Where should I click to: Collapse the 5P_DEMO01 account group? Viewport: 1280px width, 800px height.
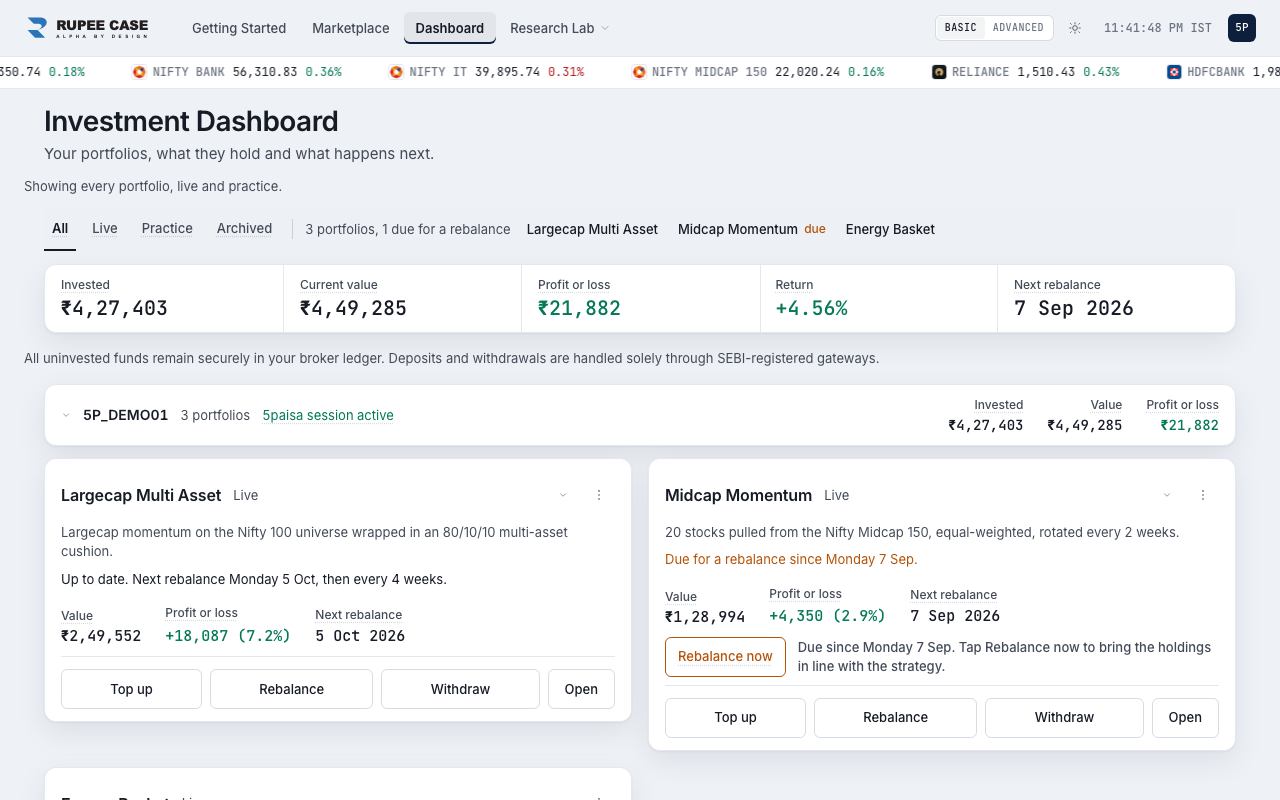[66, 415]
